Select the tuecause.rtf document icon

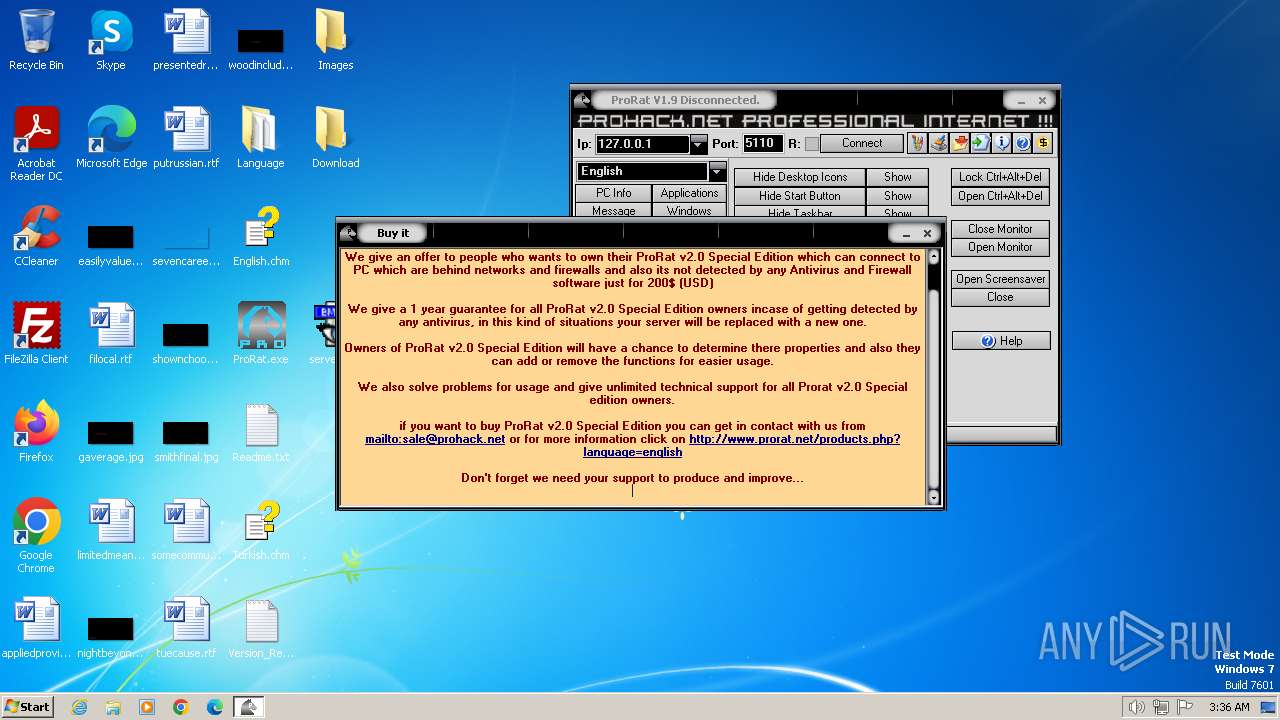point(186,629)
